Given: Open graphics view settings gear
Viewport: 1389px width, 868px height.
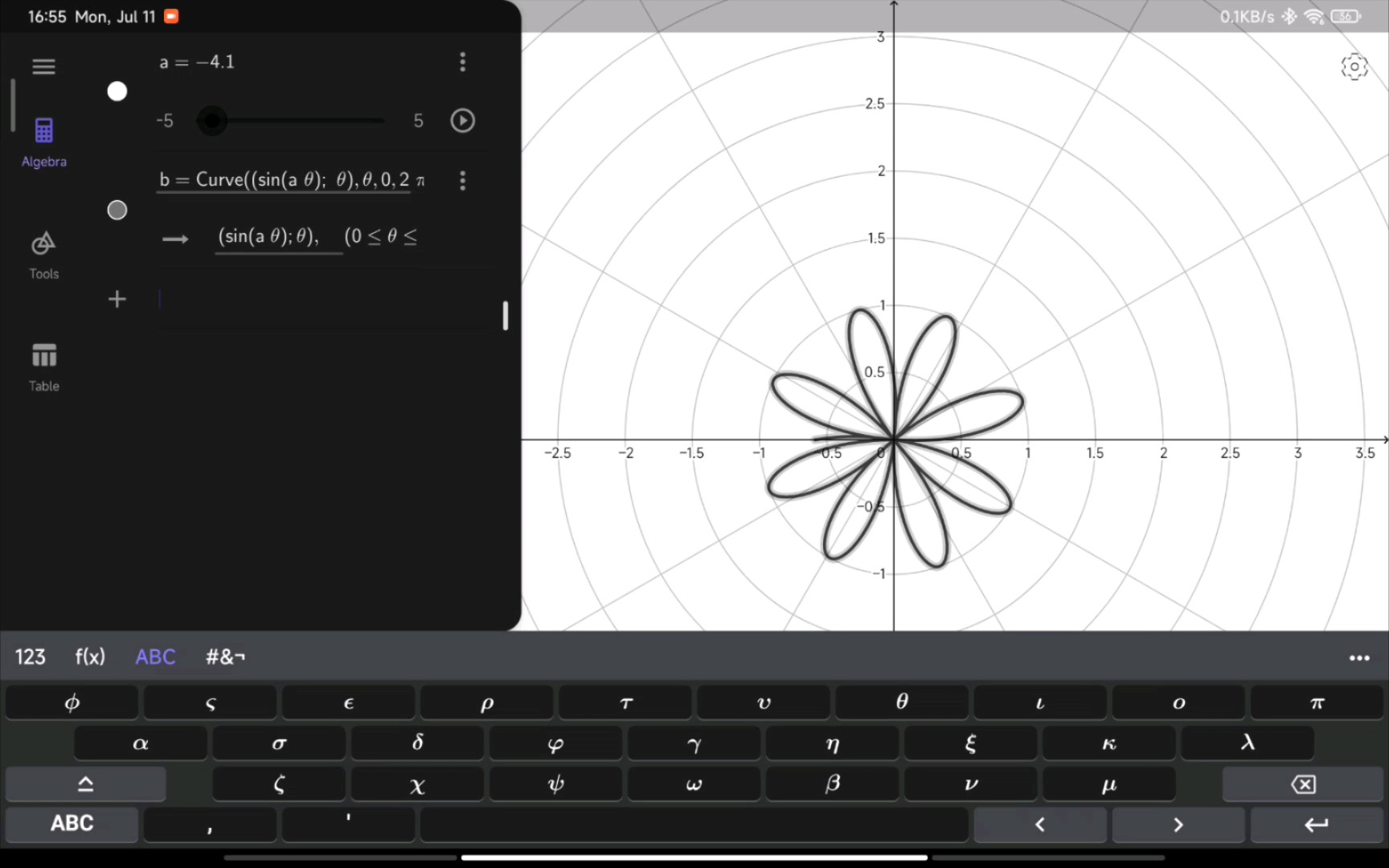Looking at the screenshot, I should click(x=1354, y=67).
